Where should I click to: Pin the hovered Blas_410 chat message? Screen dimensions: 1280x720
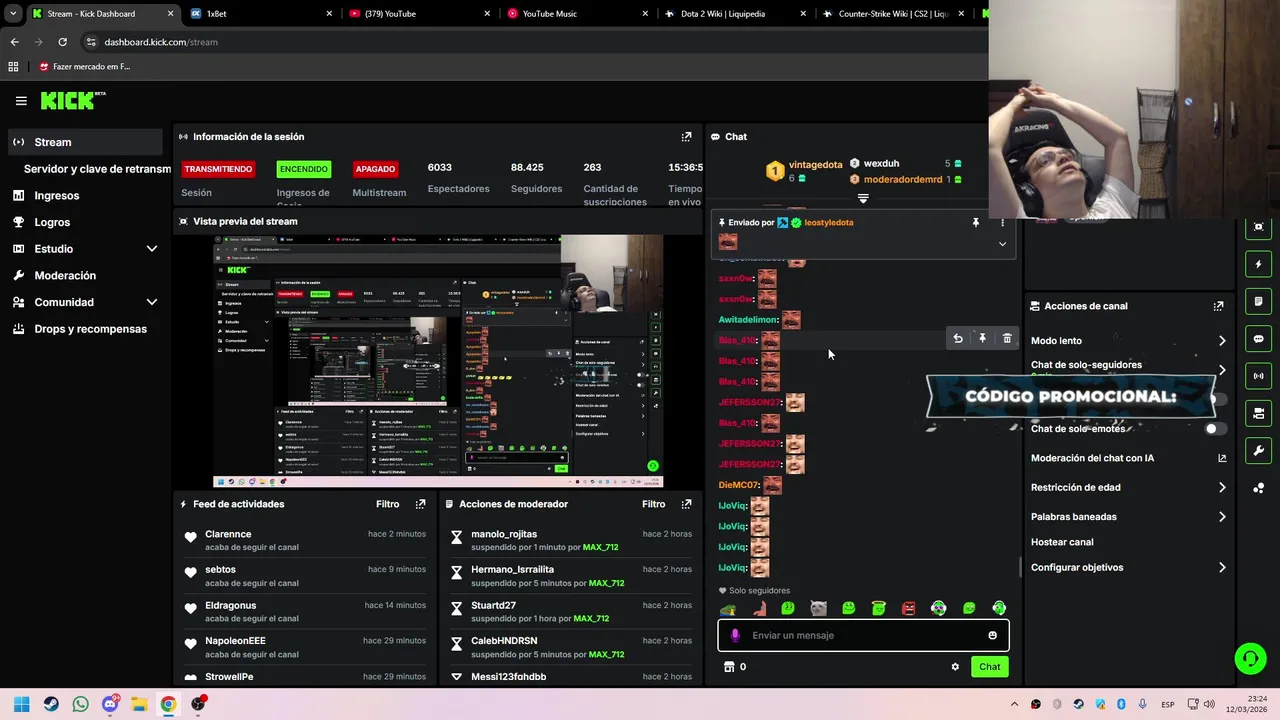click(x=982, y=339)
